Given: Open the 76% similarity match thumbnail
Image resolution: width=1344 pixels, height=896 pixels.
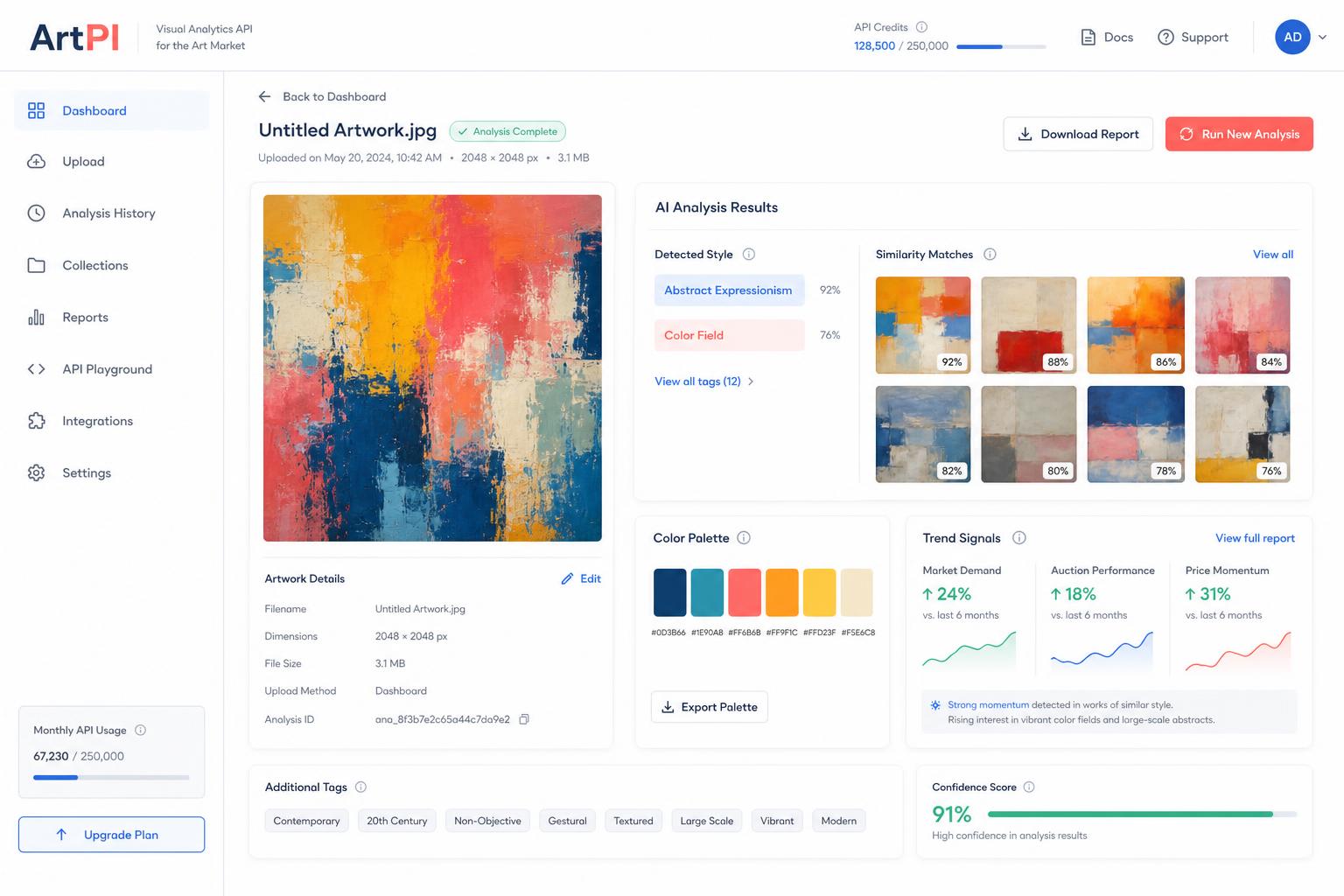Looking at the screenshot, I should 1242,434.
